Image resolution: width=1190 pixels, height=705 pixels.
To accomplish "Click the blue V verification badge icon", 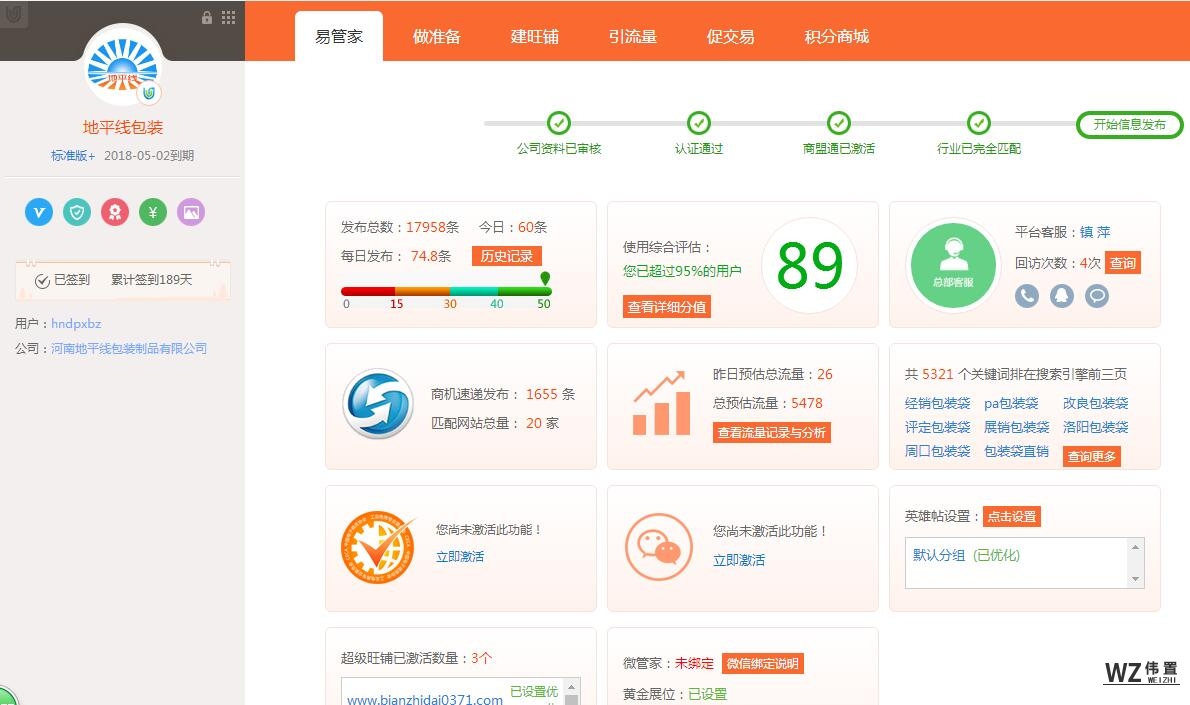I will tap(39, 212).
